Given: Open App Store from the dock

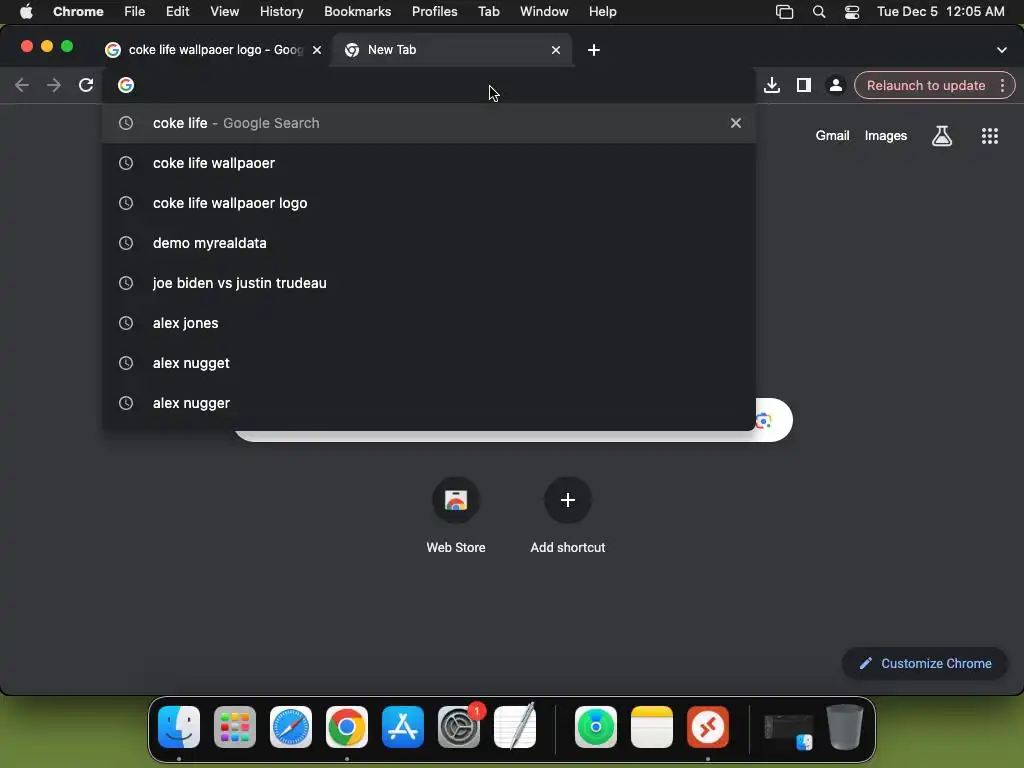Looking at the screenshot, I should click(x=403, y=727).
